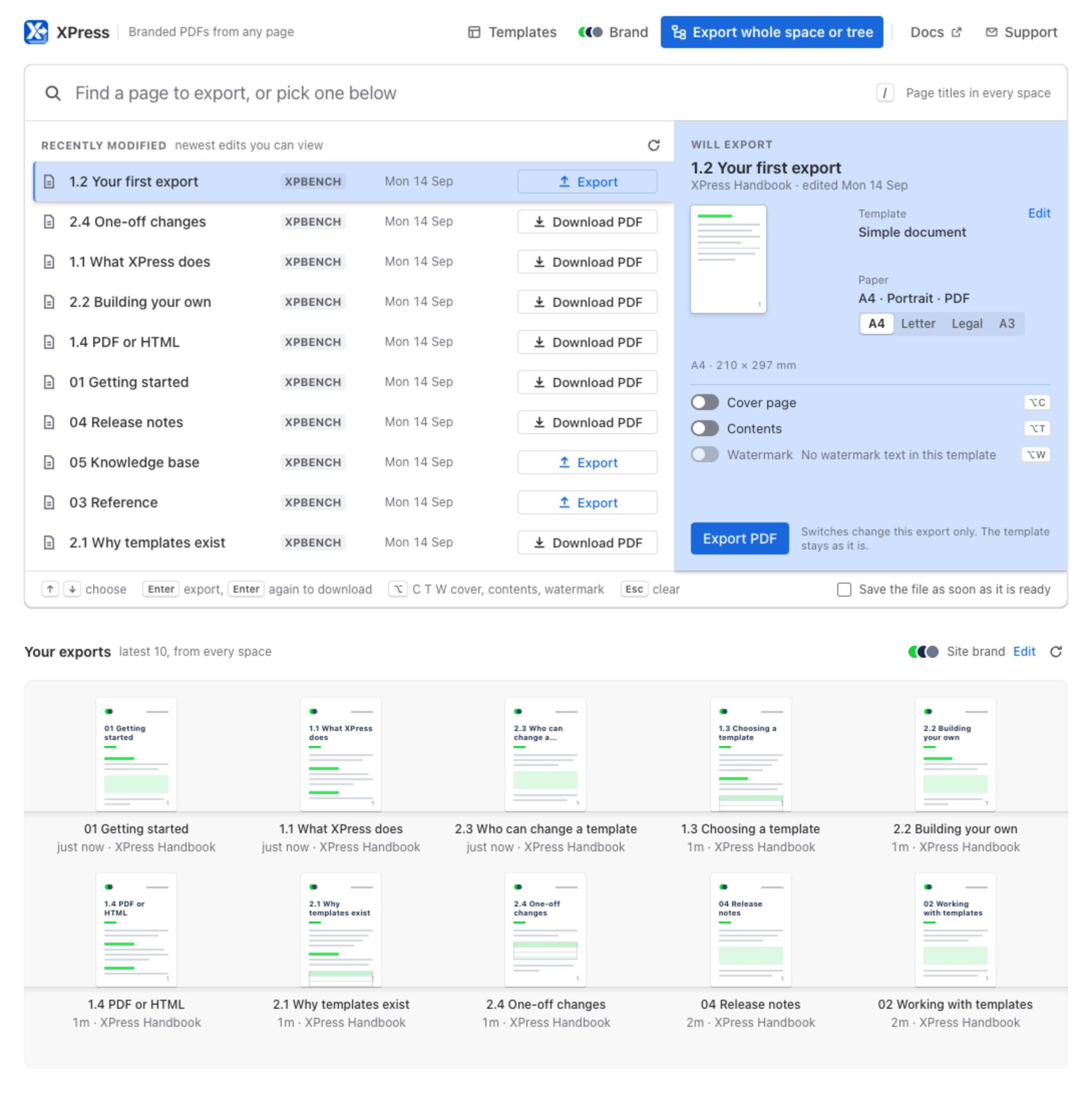The image size is (1092, 1093).
Task: Check Save the file as soon as ready
Action: (844, 589)
